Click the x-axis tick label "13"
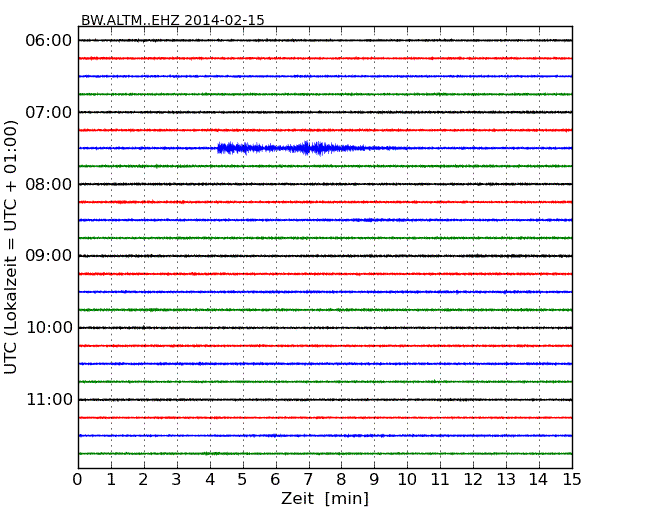650x520 pixels. (x=506, y=480)
